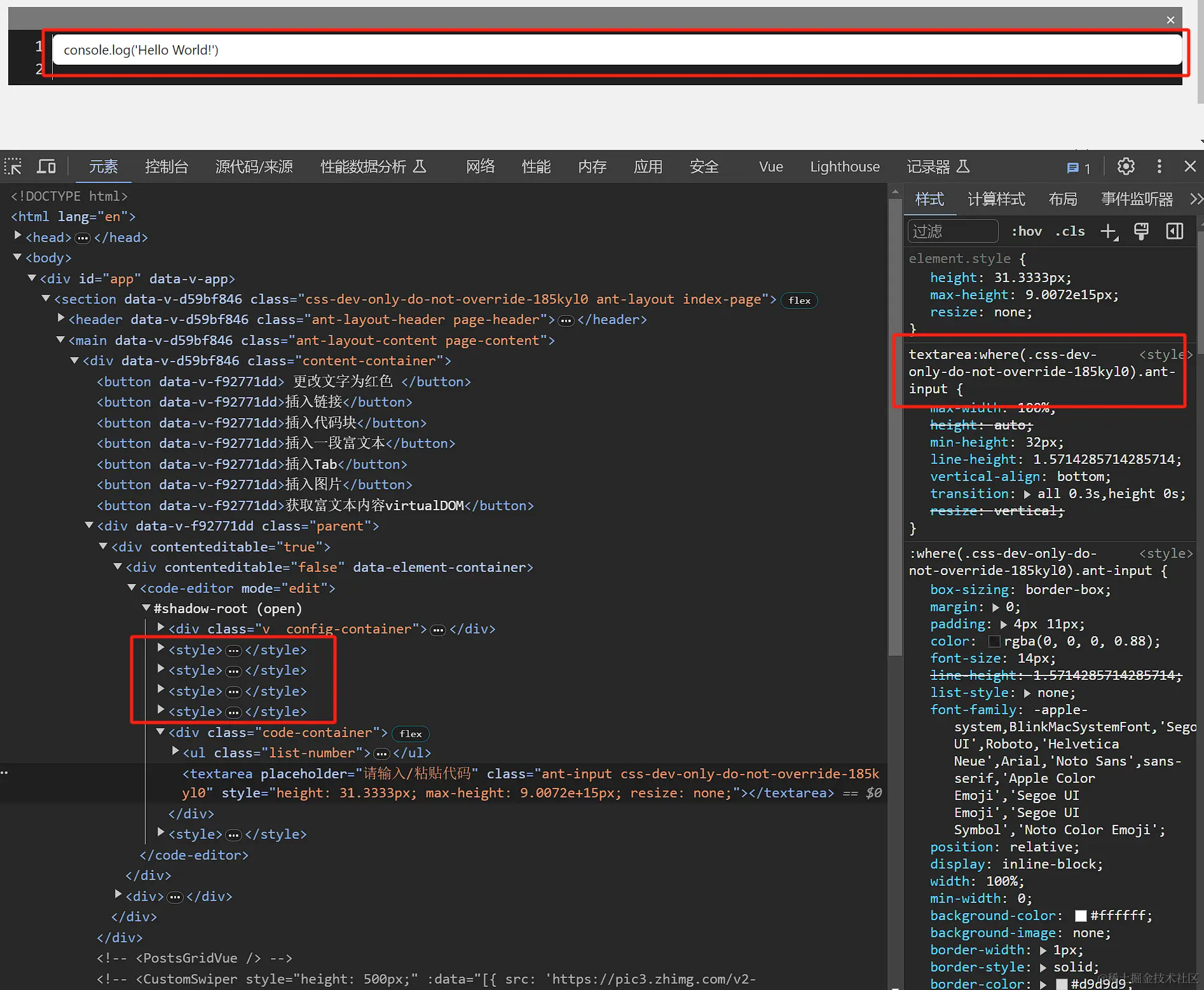Open the DevTools three-dot menu
This screenshot has height=990, width=1204.
tap(1160, 166)
